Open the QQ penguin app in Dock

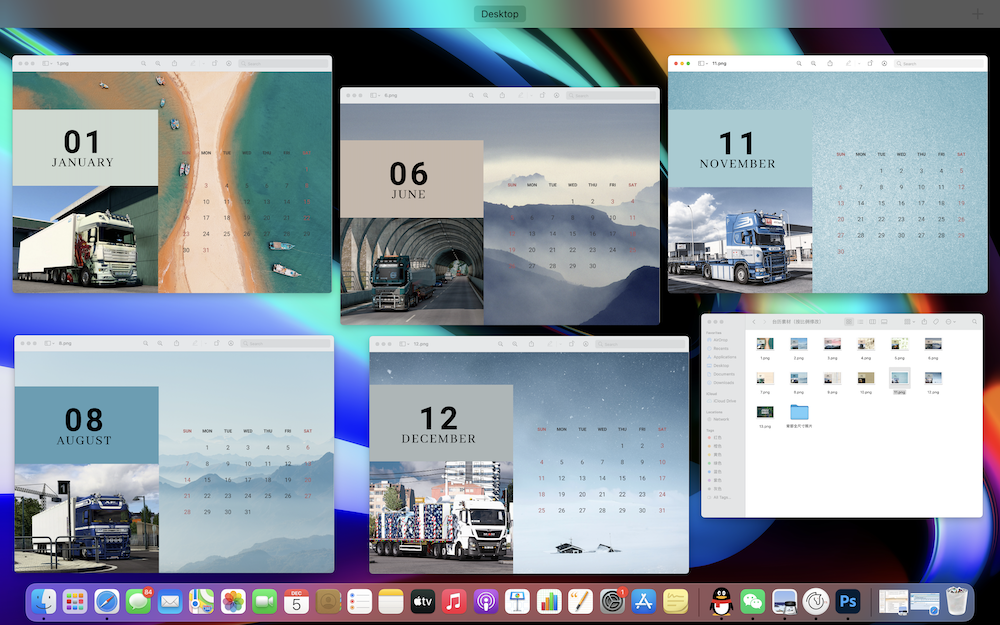[720, 601]
